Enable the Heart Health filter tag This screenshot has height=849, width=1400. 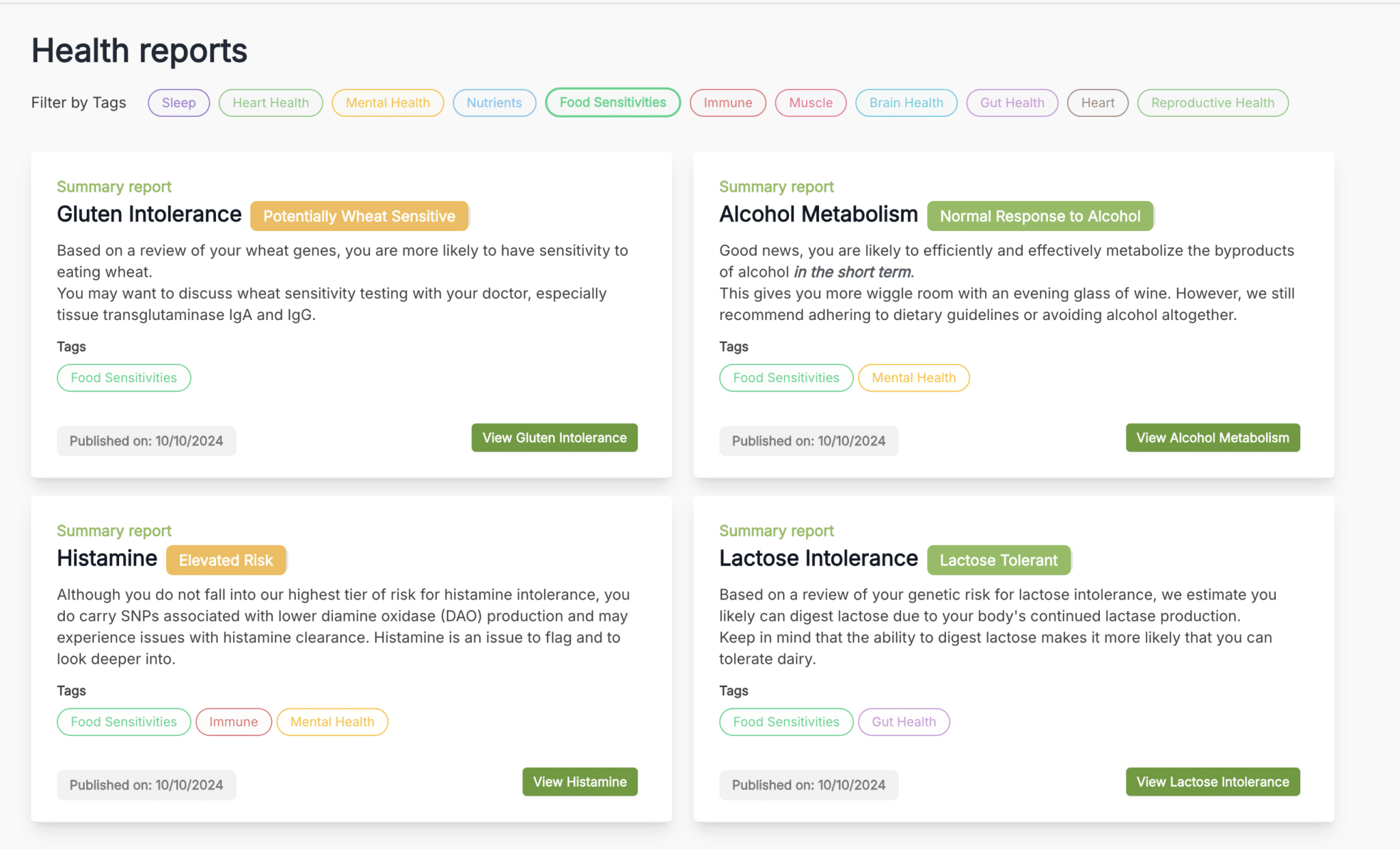point(271,103)
